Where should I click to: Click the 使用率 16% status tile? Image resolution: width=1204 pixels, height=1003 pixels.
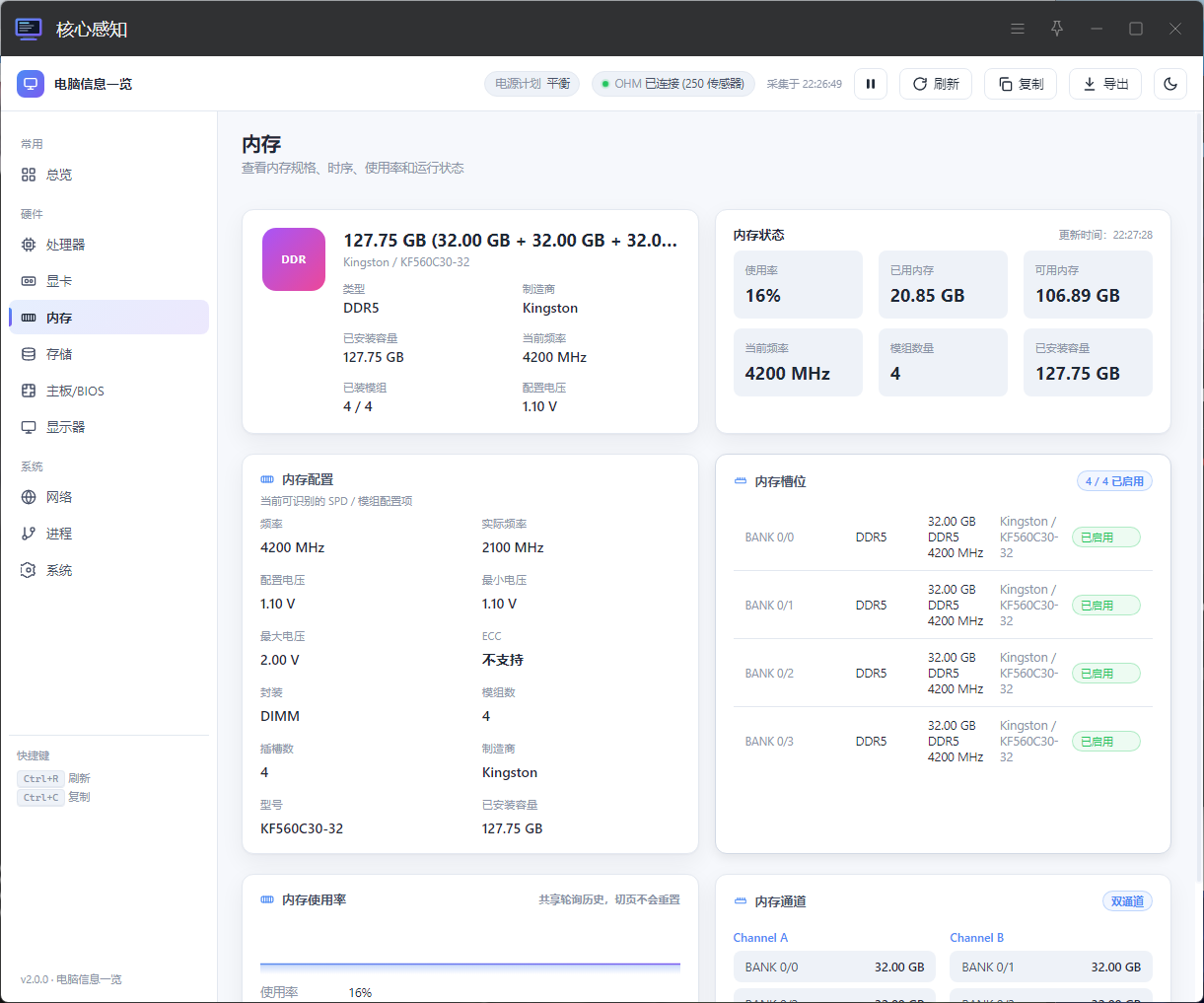(x=798, y=284)
